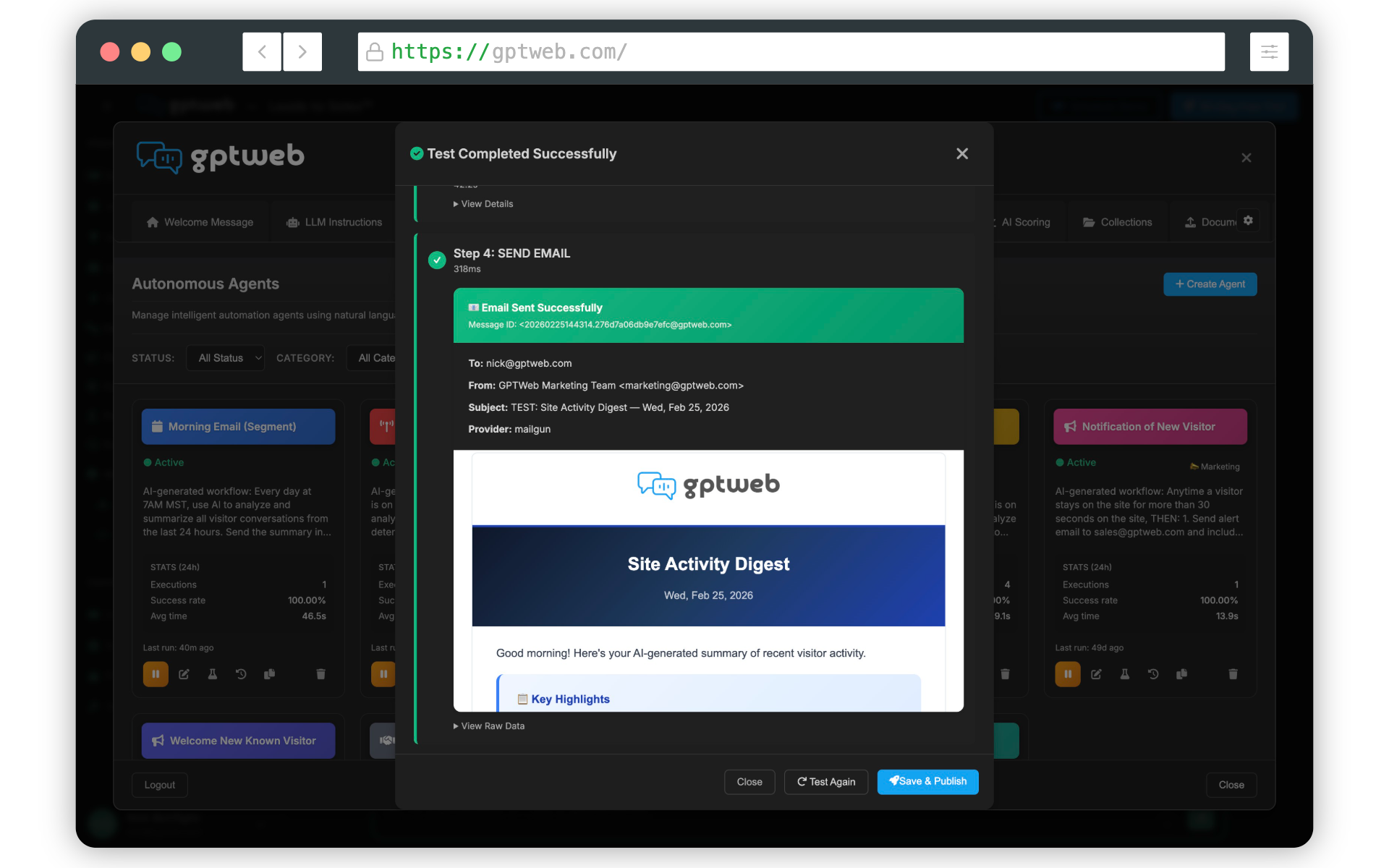Click the 'From: GPTWeb Marketing Team' line
This screenshot has width=1389, height=868.
click(x=606, y=386)
